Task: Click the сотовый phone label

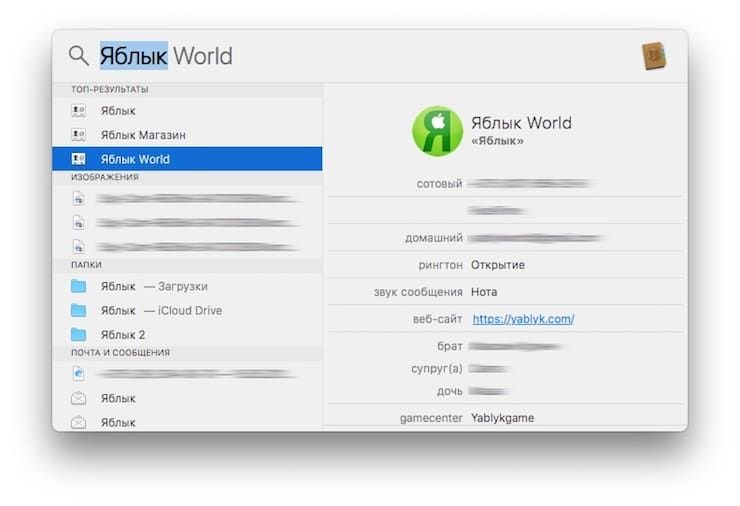Action: click(x=439, y=184)
